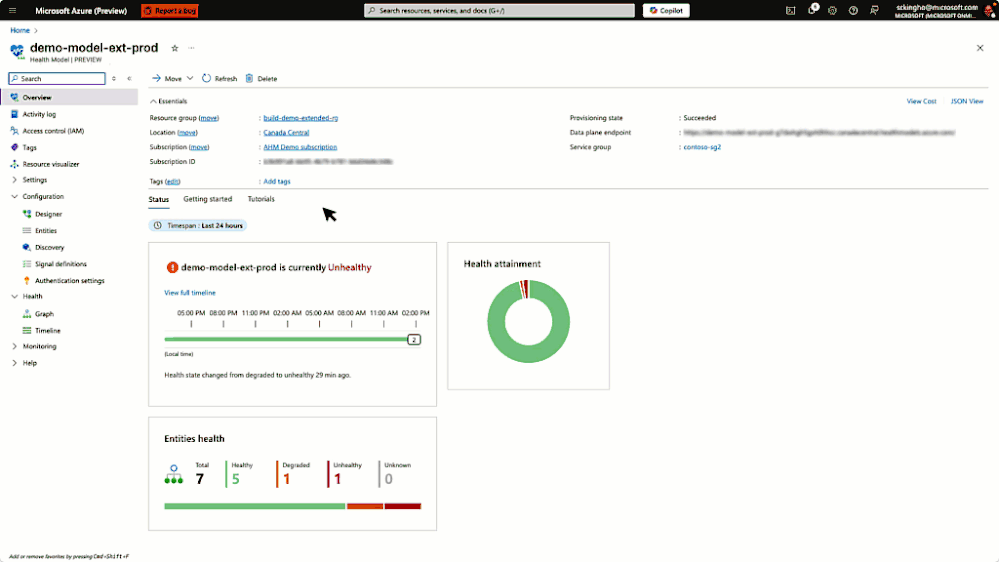Select the timeline marker labeled 2
Image resolution: width=999 pixels, height=562 pixels.
click(x=414, y=340)
